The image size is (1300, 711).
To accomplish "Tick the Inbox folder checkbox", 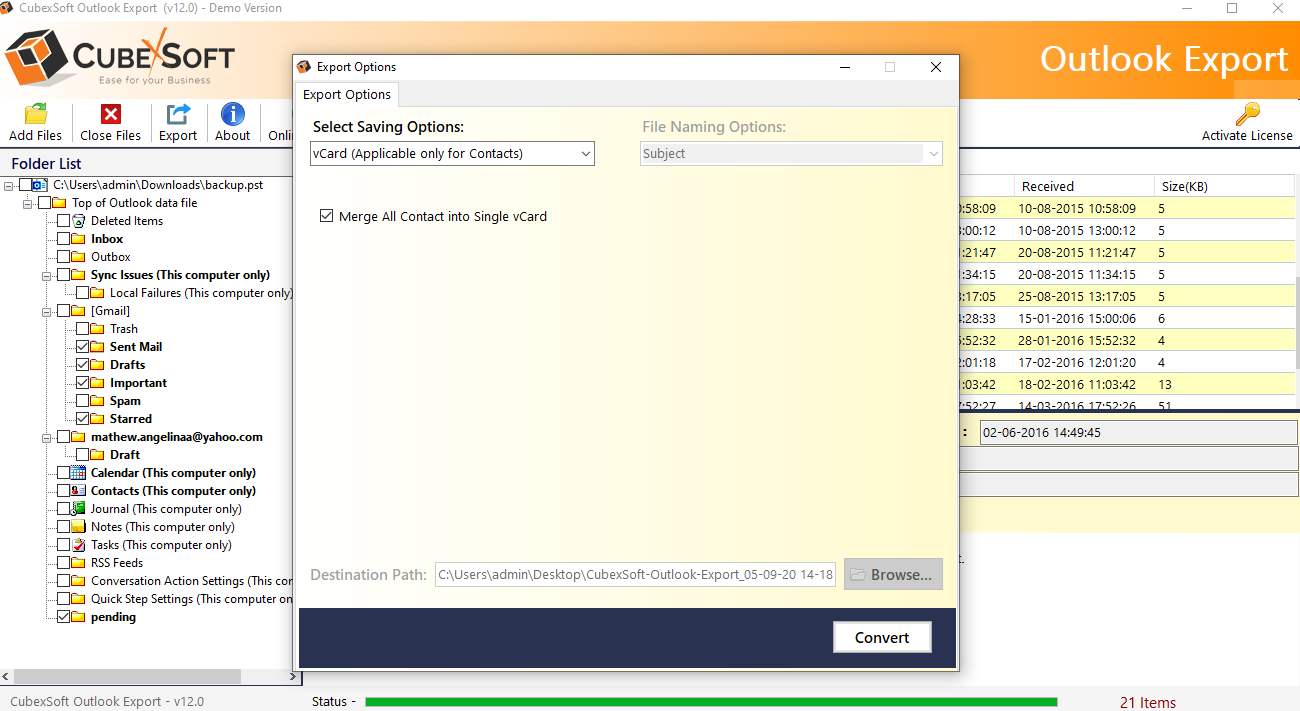I will [x=64, y=239].
